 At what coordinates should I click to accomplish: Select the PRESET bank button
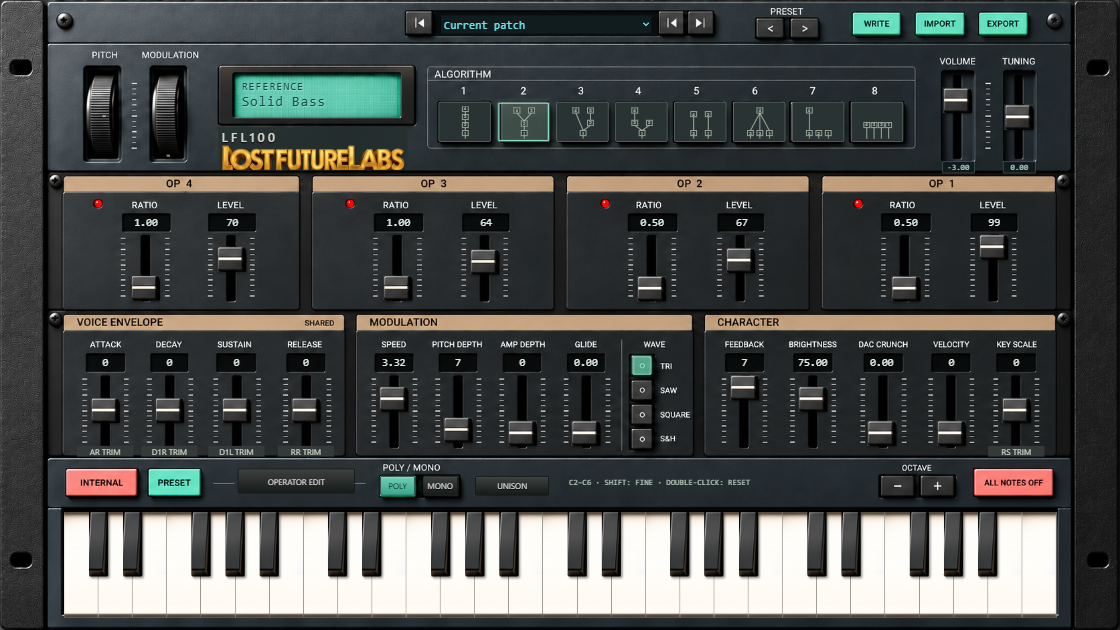click(x=174, y=483)
